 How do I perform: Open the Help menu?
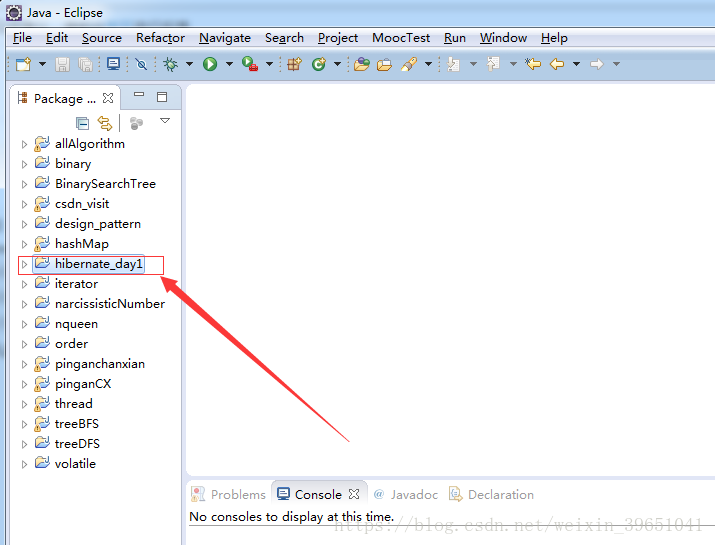554,38
